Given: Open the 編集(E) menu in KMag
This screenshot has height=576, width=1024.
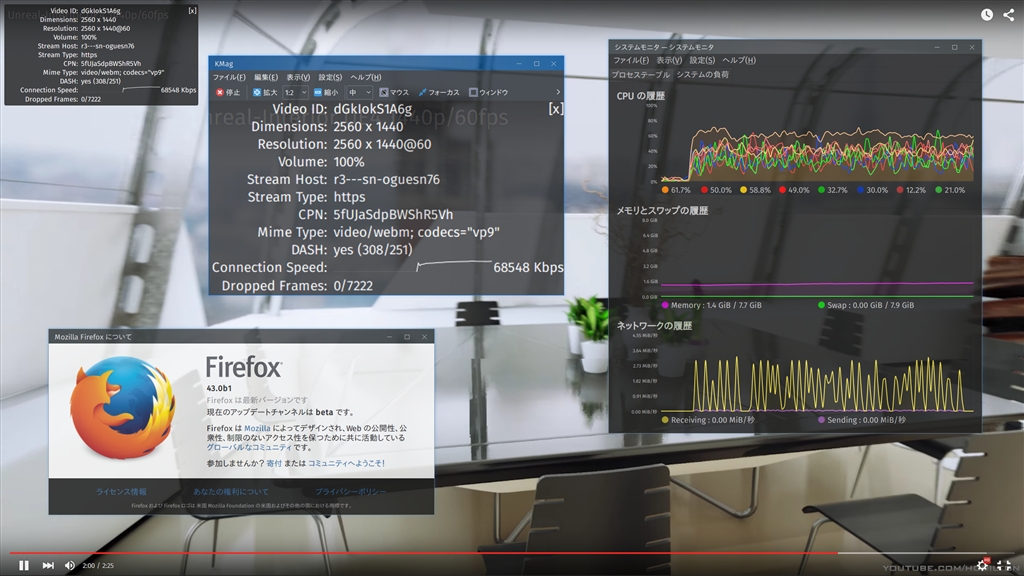Looking at the screenshot, I should pos(266,77).
